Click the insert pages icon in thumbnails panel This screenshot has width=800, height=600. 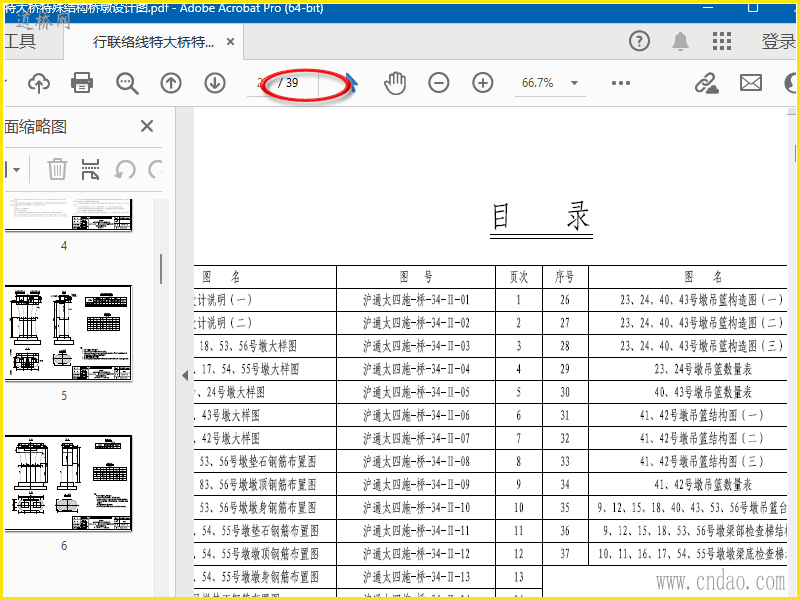(90, 169)
